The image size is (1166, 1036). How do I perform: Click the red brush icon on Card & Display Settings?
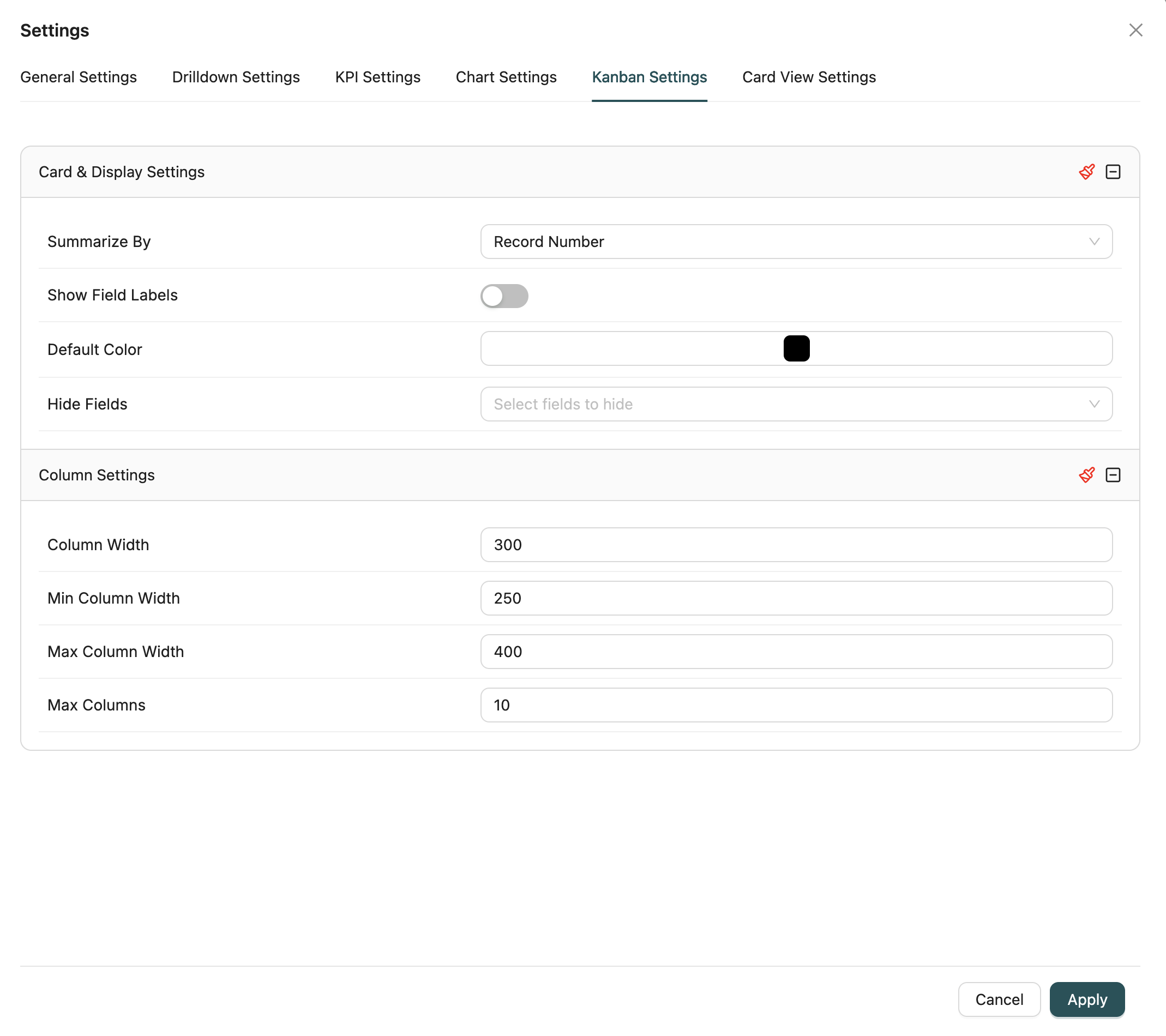(x=1086, y=171)
